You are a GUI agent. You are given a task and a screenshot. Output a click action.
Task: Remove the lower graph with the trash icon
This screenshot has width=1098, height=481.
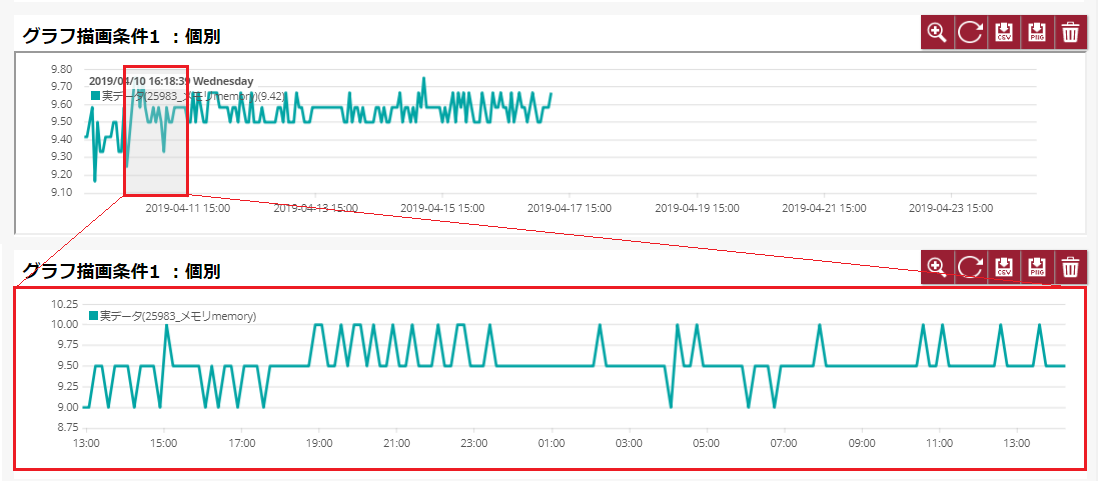(1070, 267)
